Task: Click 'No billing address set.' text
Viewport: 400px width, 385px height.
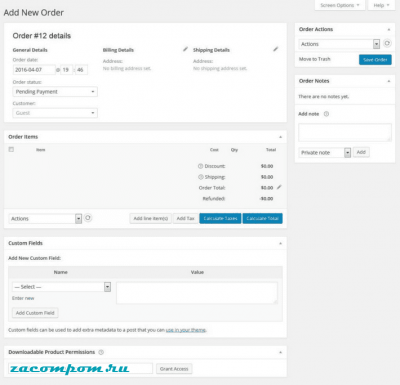Action: (127, 68)
